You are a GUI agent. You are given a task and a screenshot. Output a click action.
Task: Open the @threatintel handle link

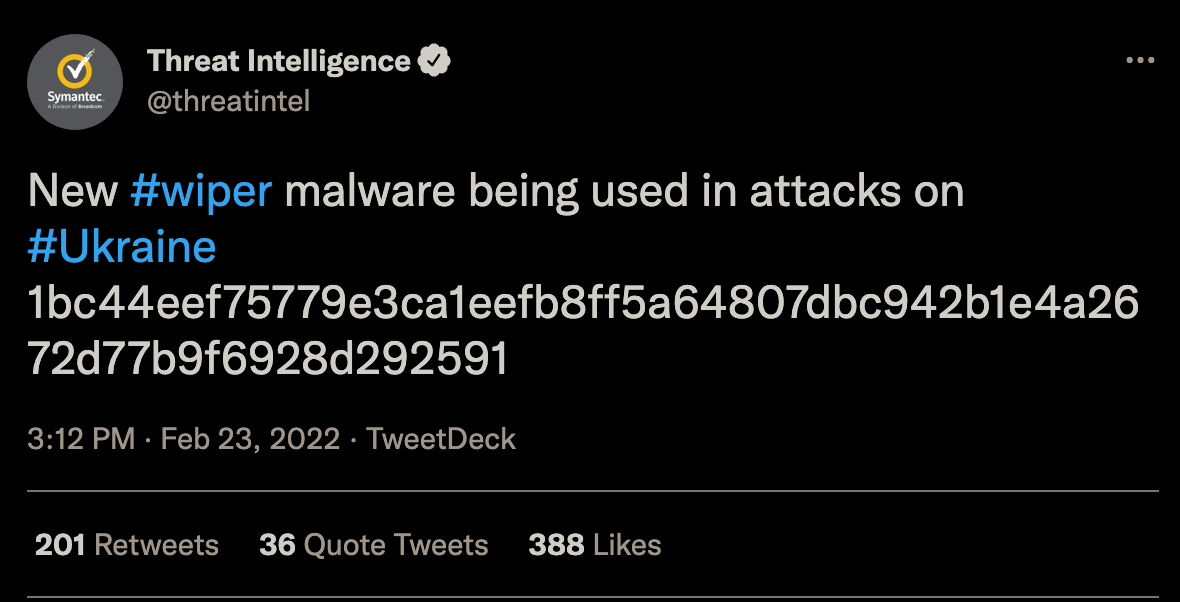point(229,101)
